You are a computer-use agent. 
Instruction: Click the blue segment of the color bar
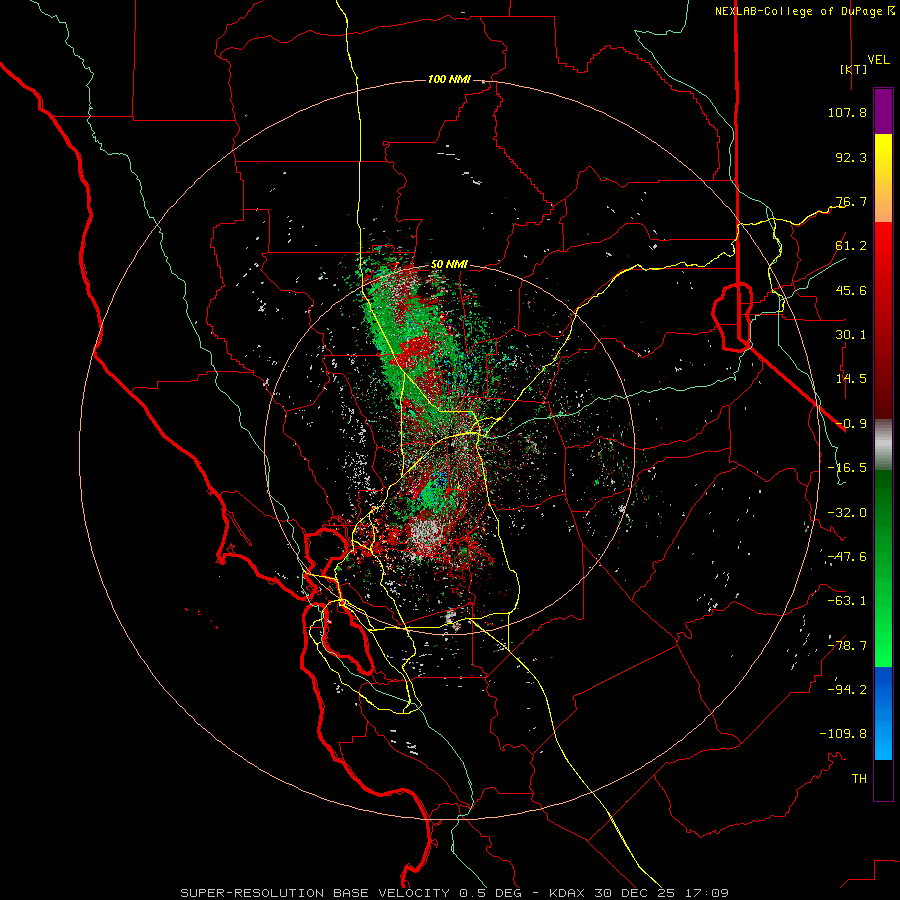coord(883,713)
